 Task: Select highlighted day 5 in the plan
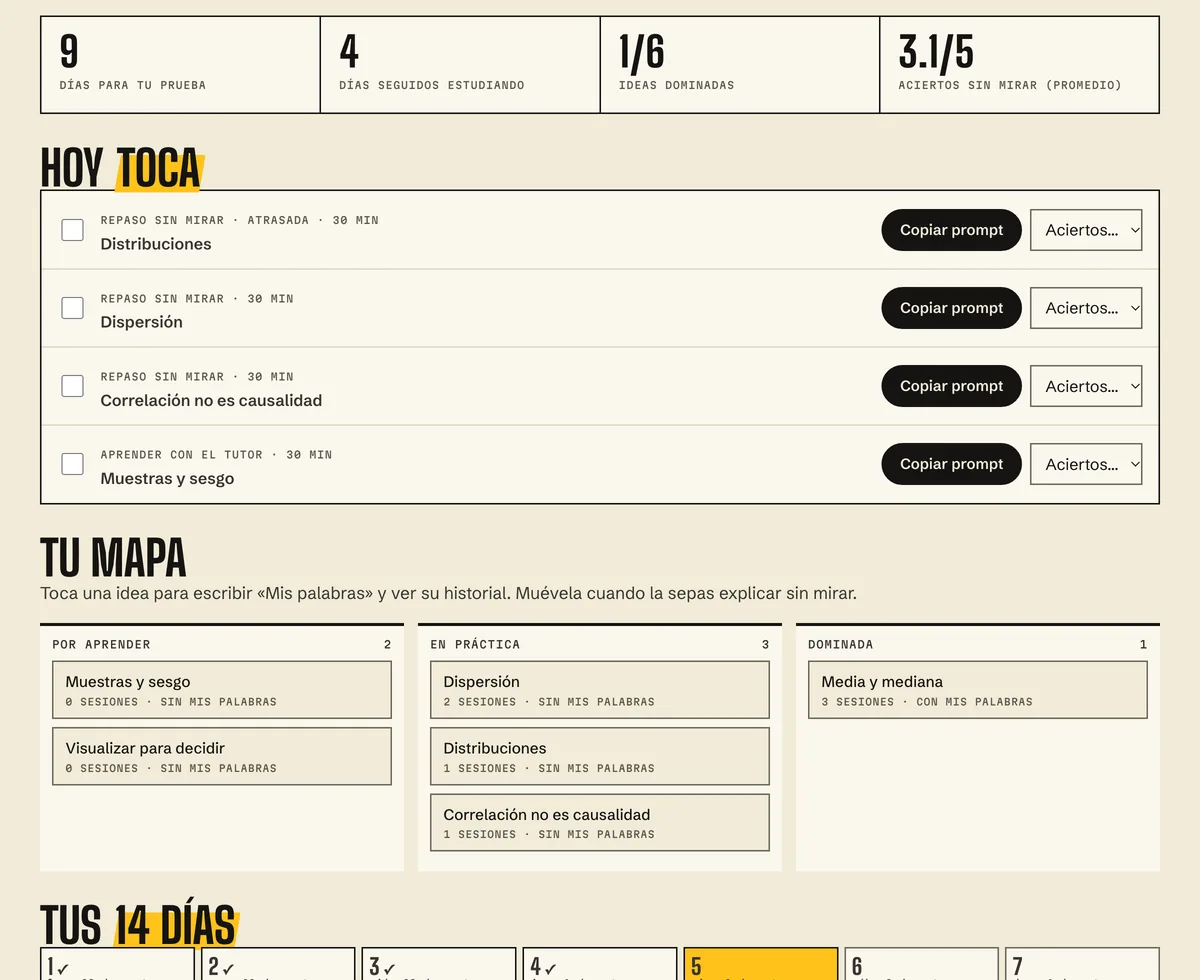point(761,964)
